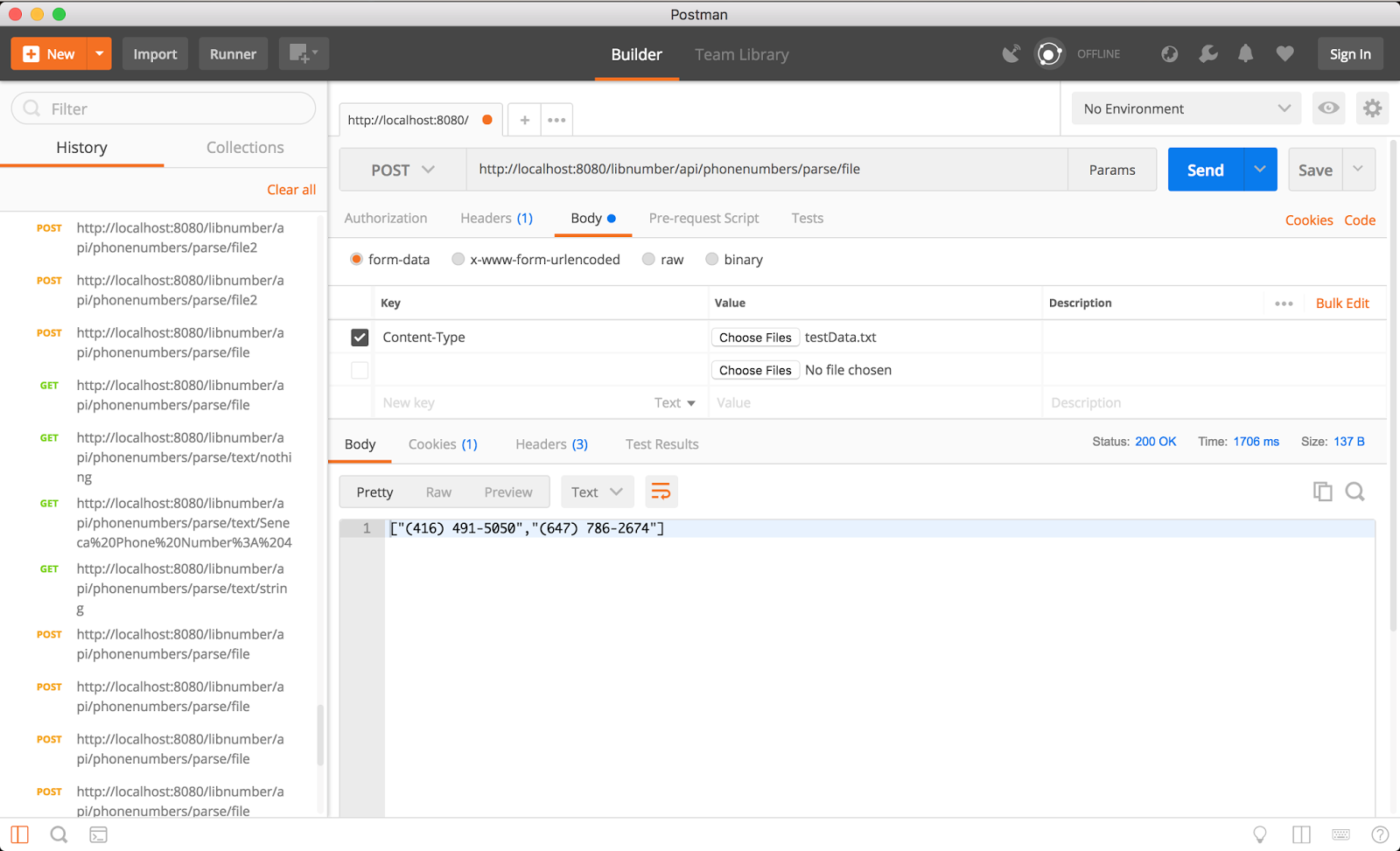Uncheck the Content-Type form-data row

(360, 337)
